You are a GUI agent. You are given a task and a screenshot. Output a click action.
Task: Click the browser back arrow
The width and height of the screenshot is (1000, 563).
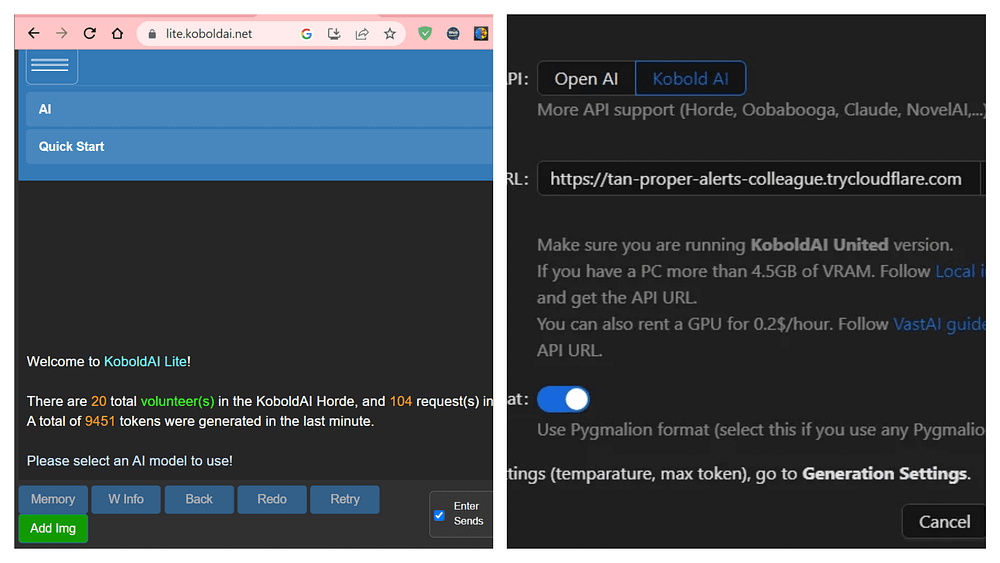34,33
